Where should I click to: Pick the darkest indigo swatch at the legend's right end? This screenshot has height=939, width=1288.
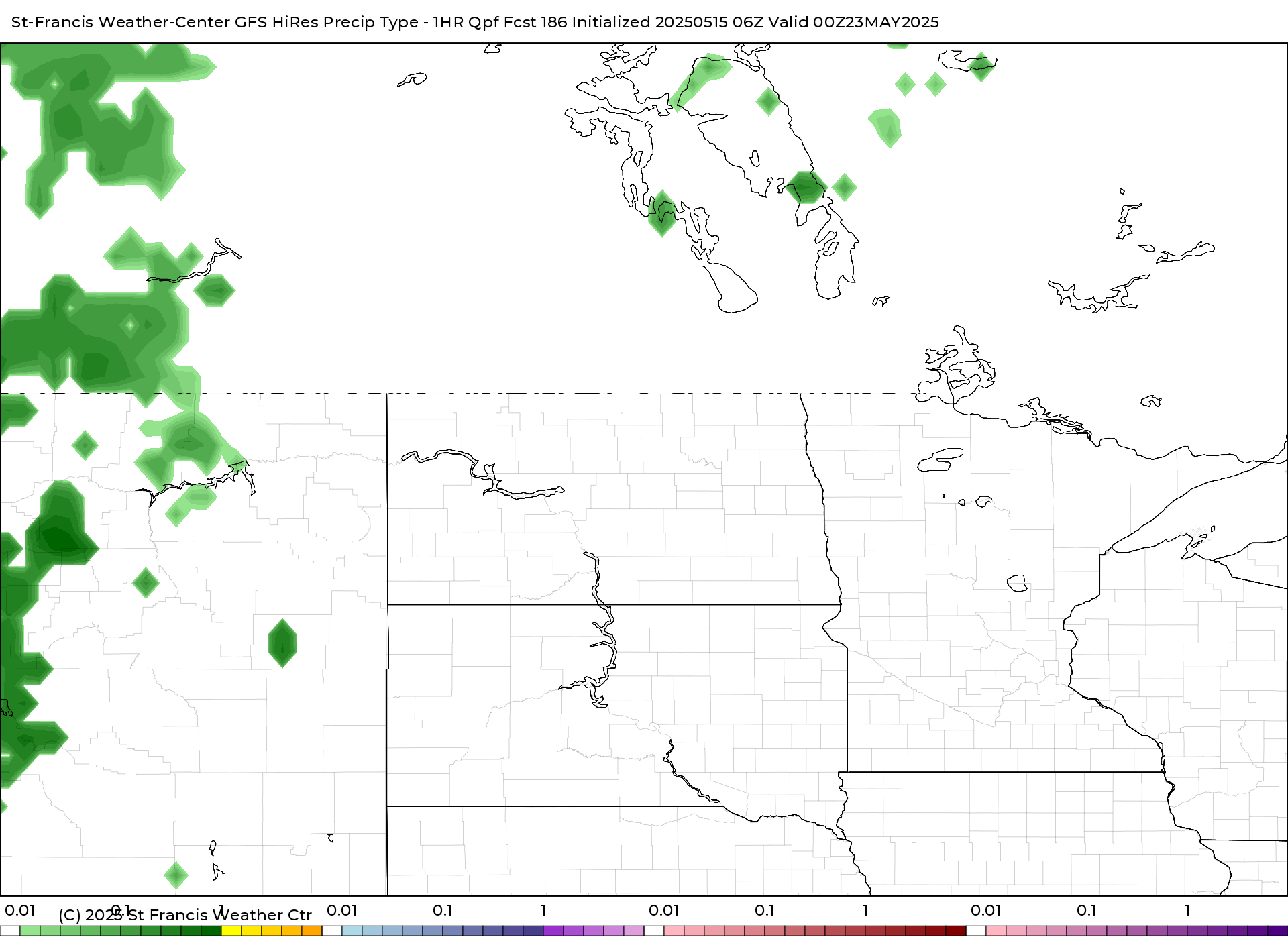(x=1278, y=931)
